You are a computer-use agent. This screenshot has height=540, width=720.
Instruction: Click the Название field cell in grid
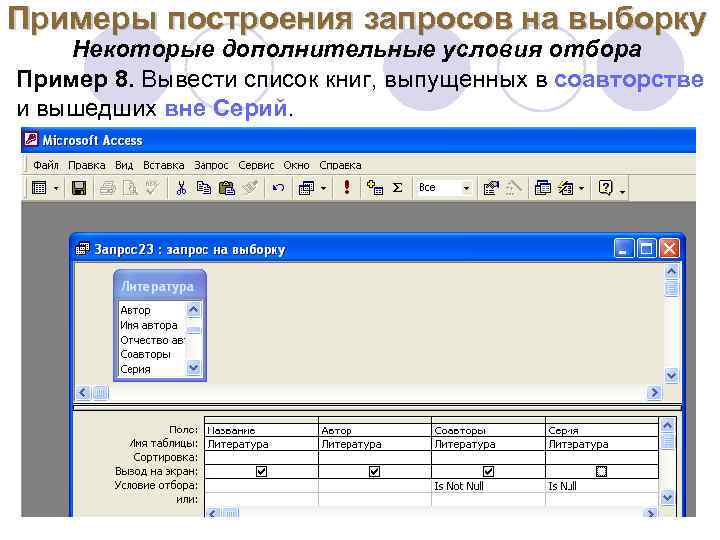pos(261,430)
